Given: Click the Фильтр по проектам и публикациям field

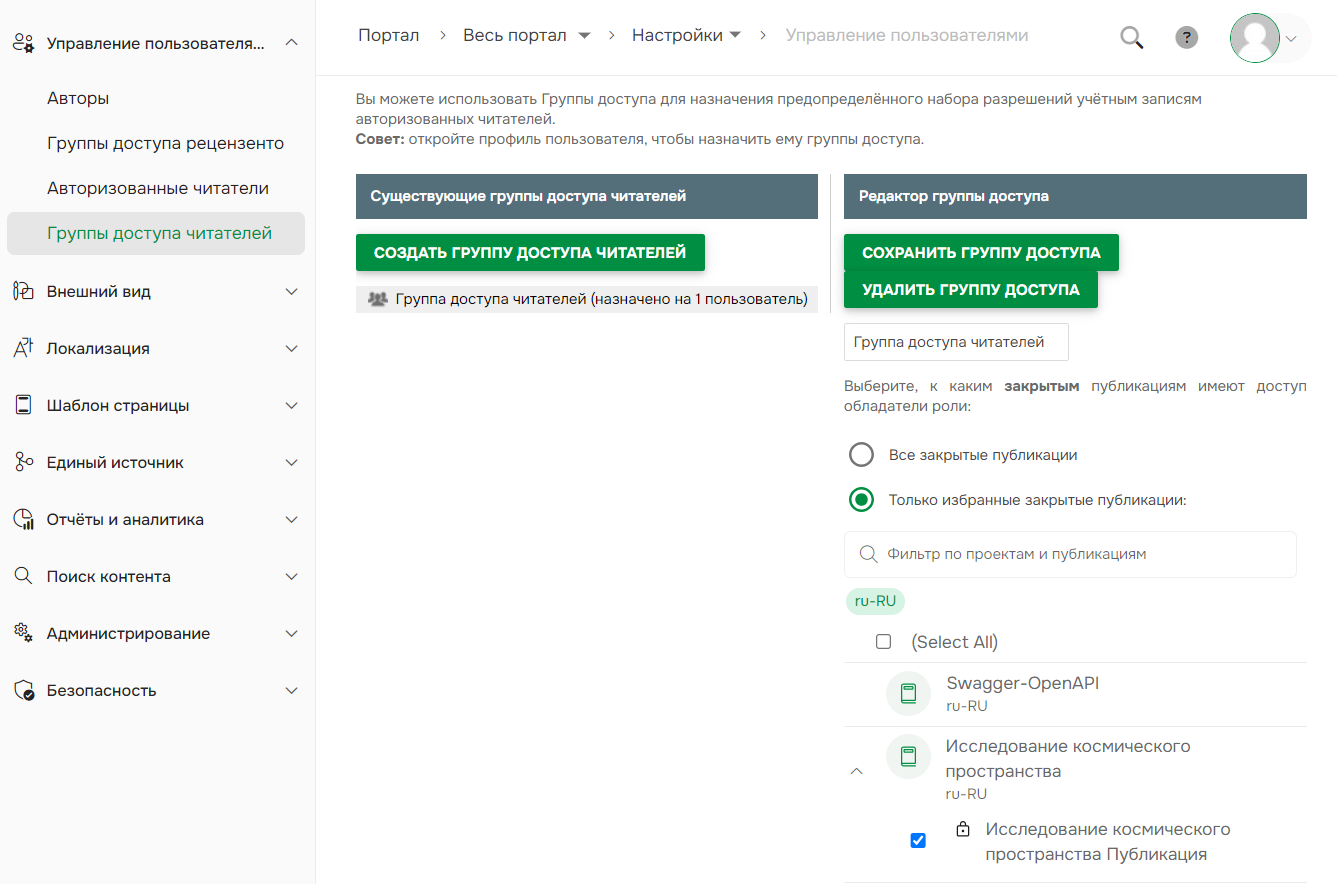Looking at the screenshot, I should (1069, 554).
